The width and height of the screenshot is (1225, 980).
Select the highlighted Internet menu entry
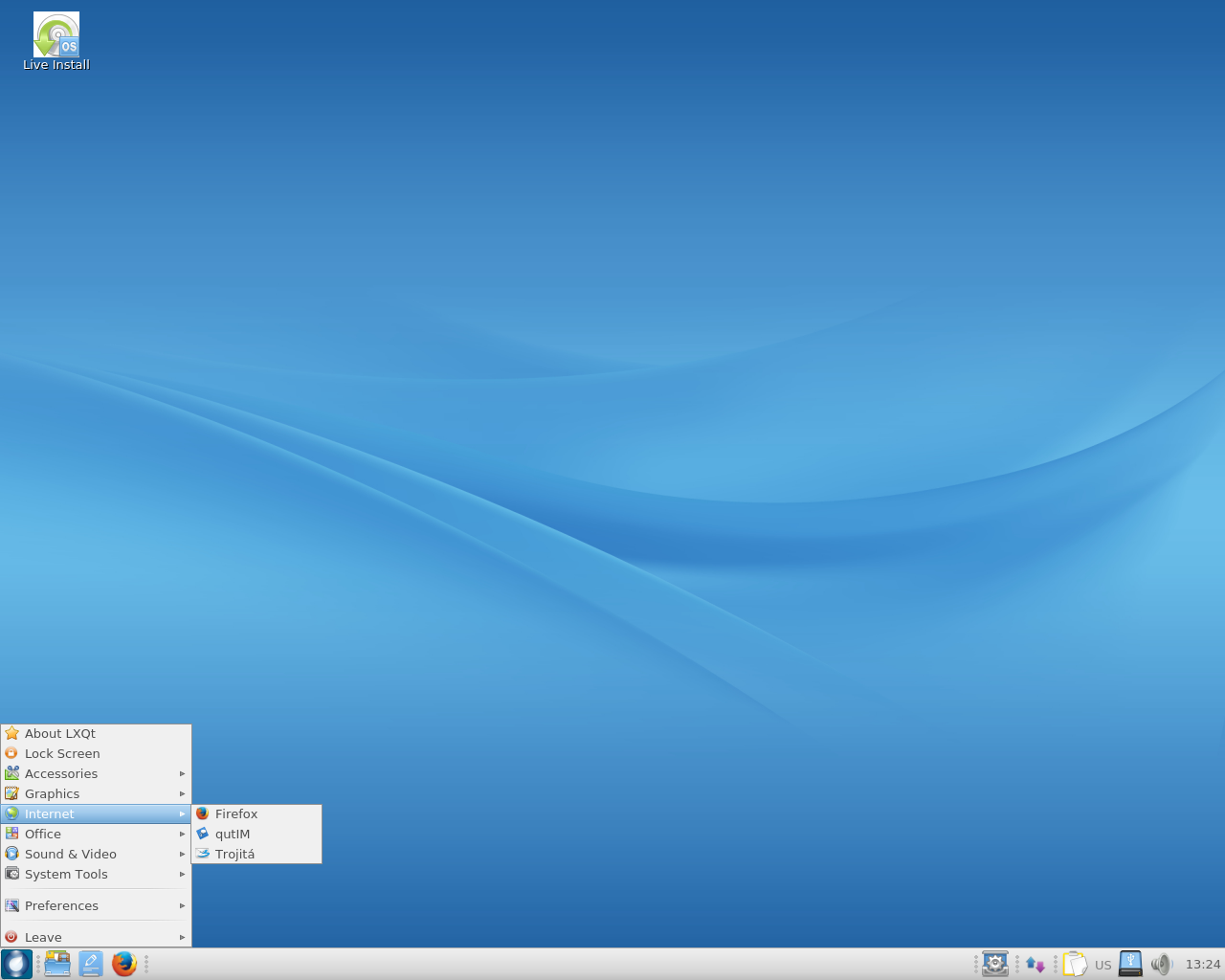(96, 813)
